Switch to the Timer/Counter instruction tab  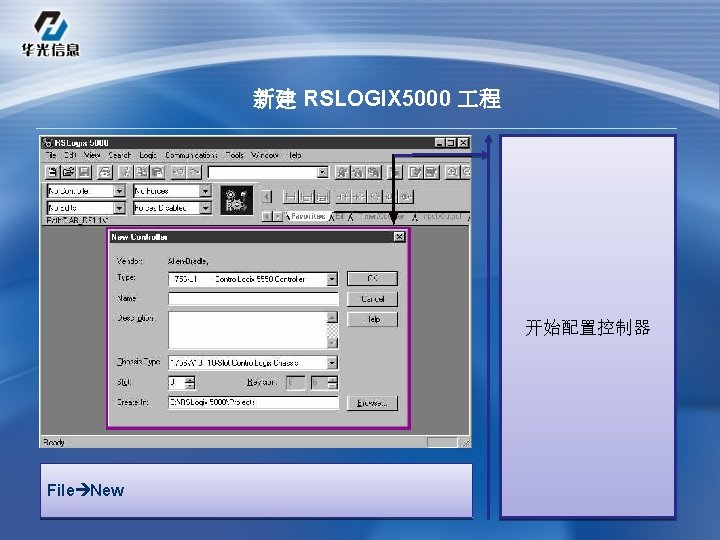(382, 216)
